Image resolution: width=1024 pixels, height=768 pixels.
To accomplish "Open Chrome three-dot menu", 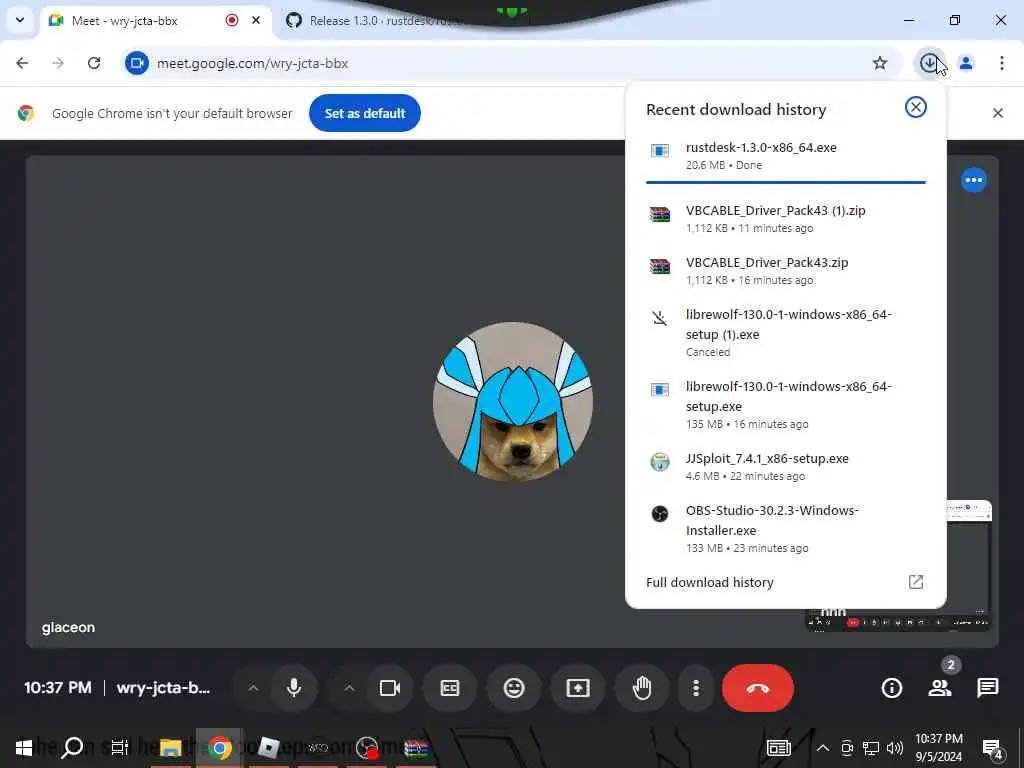I will [1002, 63].
